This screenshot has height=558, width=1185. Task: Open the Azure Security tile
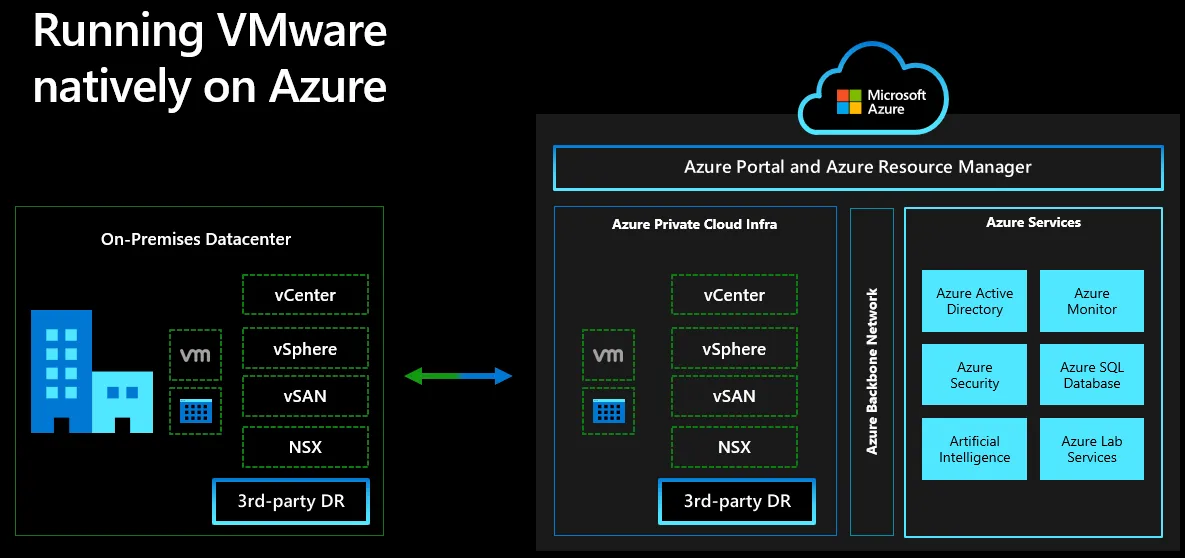[x=974, y=375]
